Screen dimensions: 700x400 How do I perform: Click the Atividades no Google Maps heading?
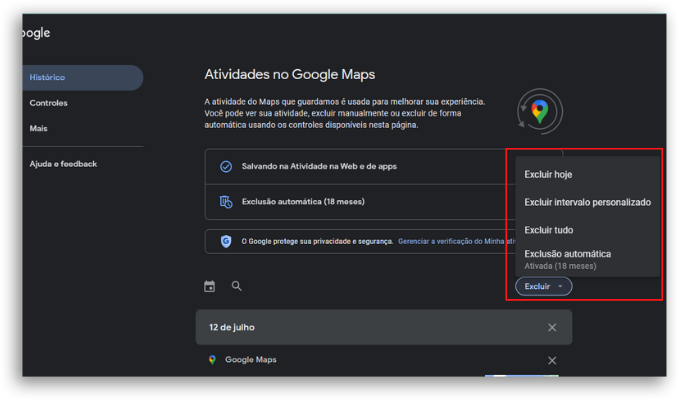tap(290, 74)
